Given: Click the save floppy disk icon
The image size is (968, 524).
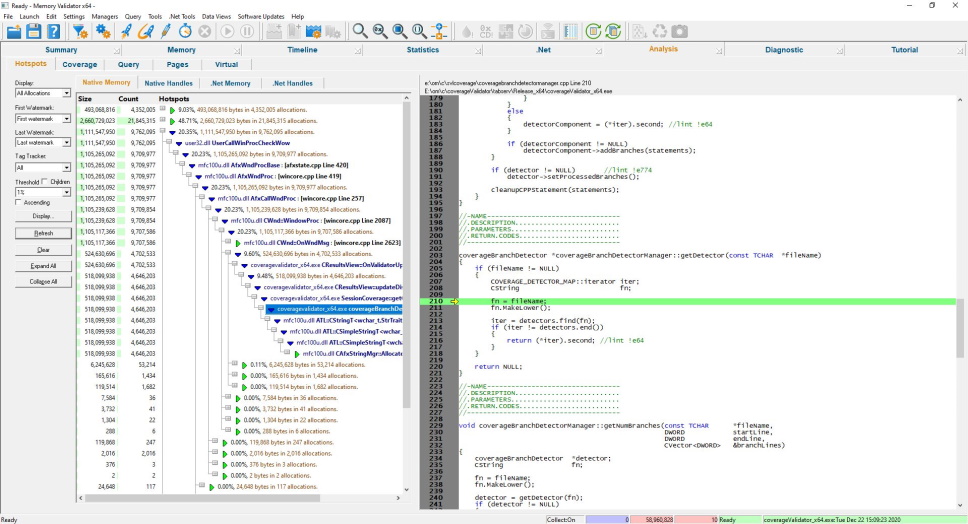Looking at the screenshot, I should [33, 31].
